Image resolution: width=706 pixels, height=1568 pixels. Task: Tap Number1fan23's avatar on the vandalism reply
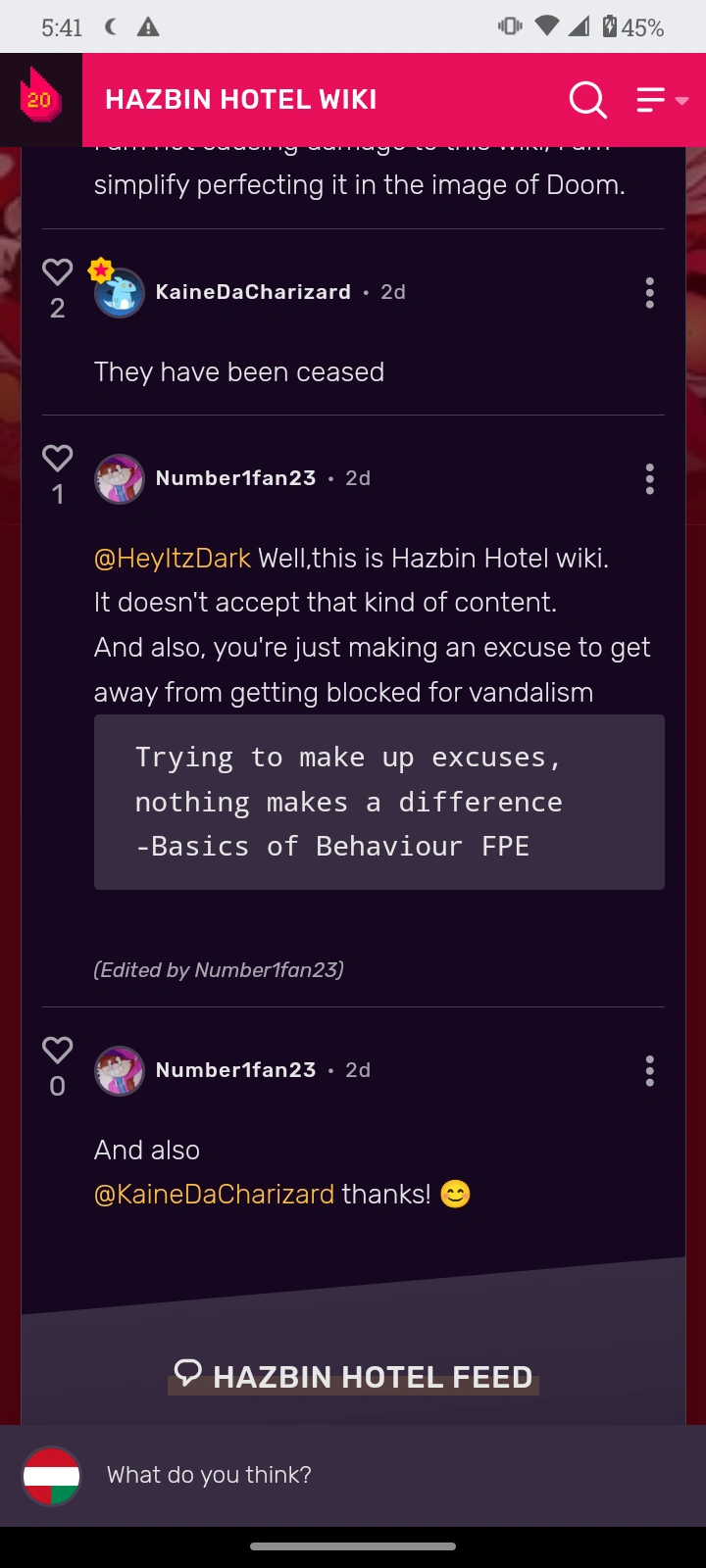coord(120,478)
